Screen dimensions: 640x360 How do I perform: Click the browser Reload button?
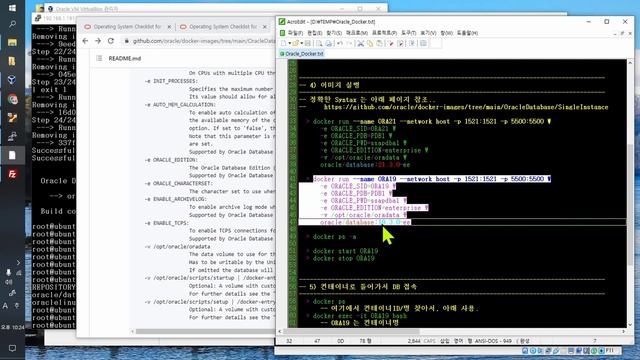tap(111, 41)
